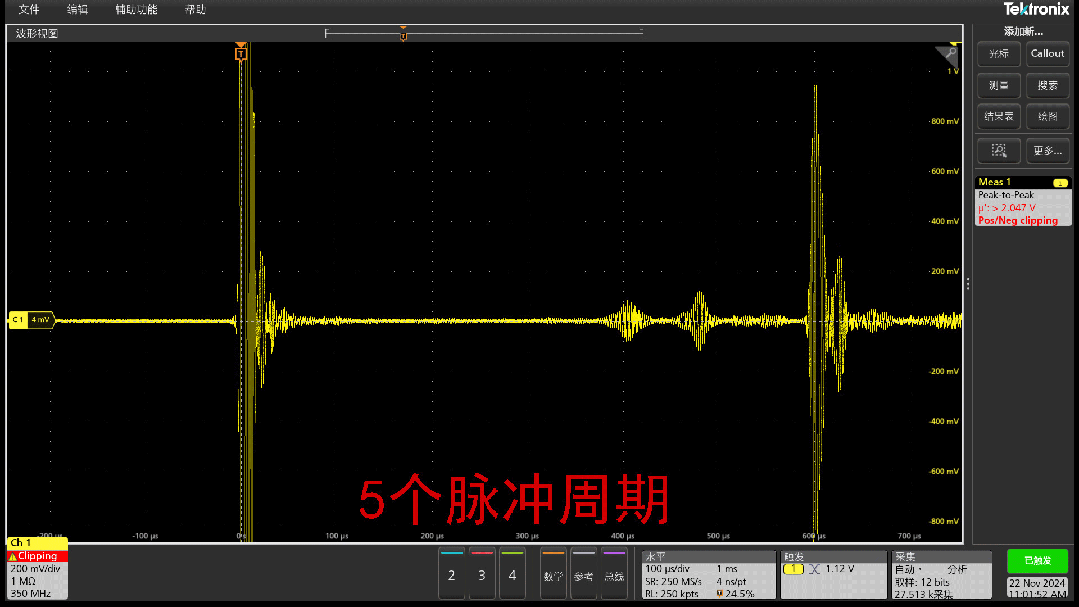This screenshot has width=1079, height=607.
Task: Add channel 2 to the display
Action: pyautogui.click(x=452, y=574)
